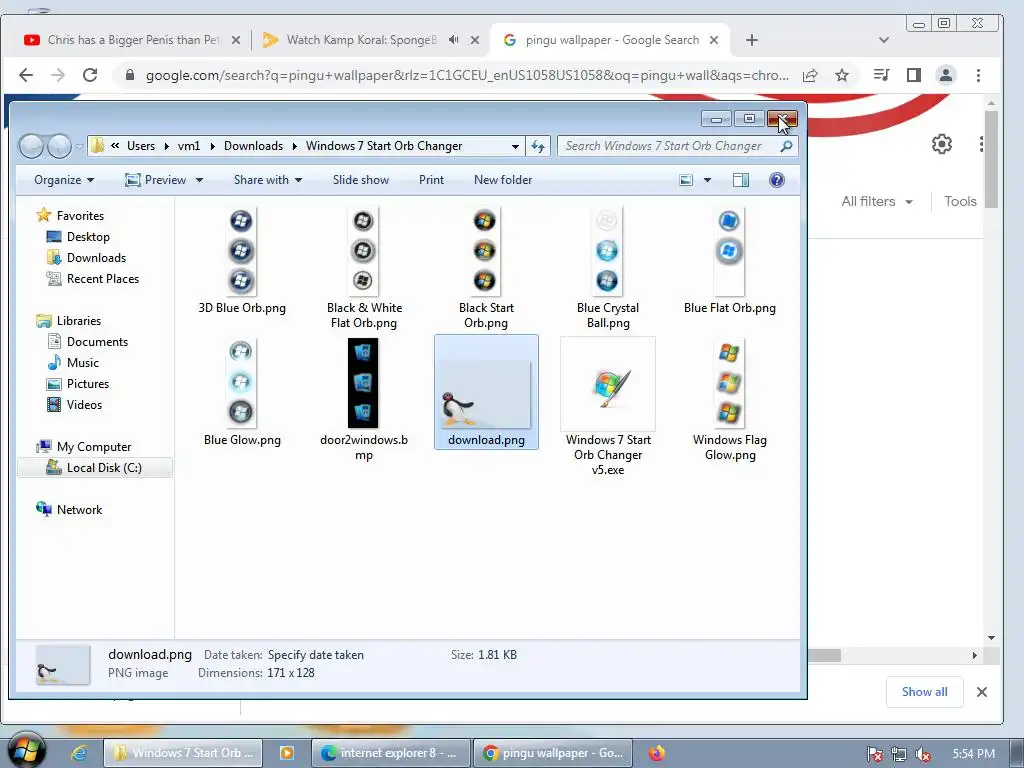The height and width of the screenshot is (768, 1024).
Task: Open Chrome media controls
Action: [882, 75]
